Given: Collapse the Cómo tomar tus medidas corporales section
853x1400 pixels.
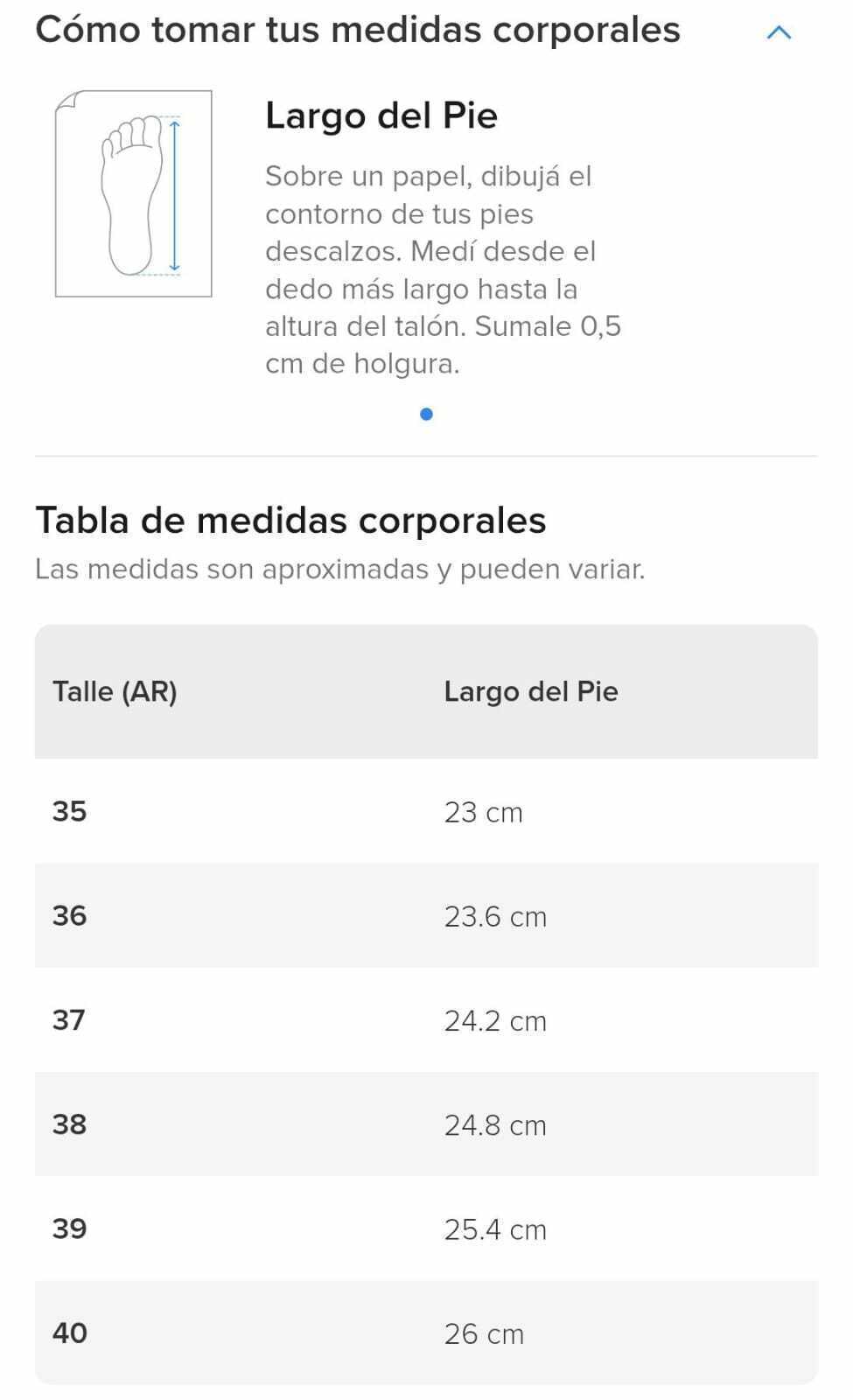Looking at the screenshot, I should pos(778,32).
